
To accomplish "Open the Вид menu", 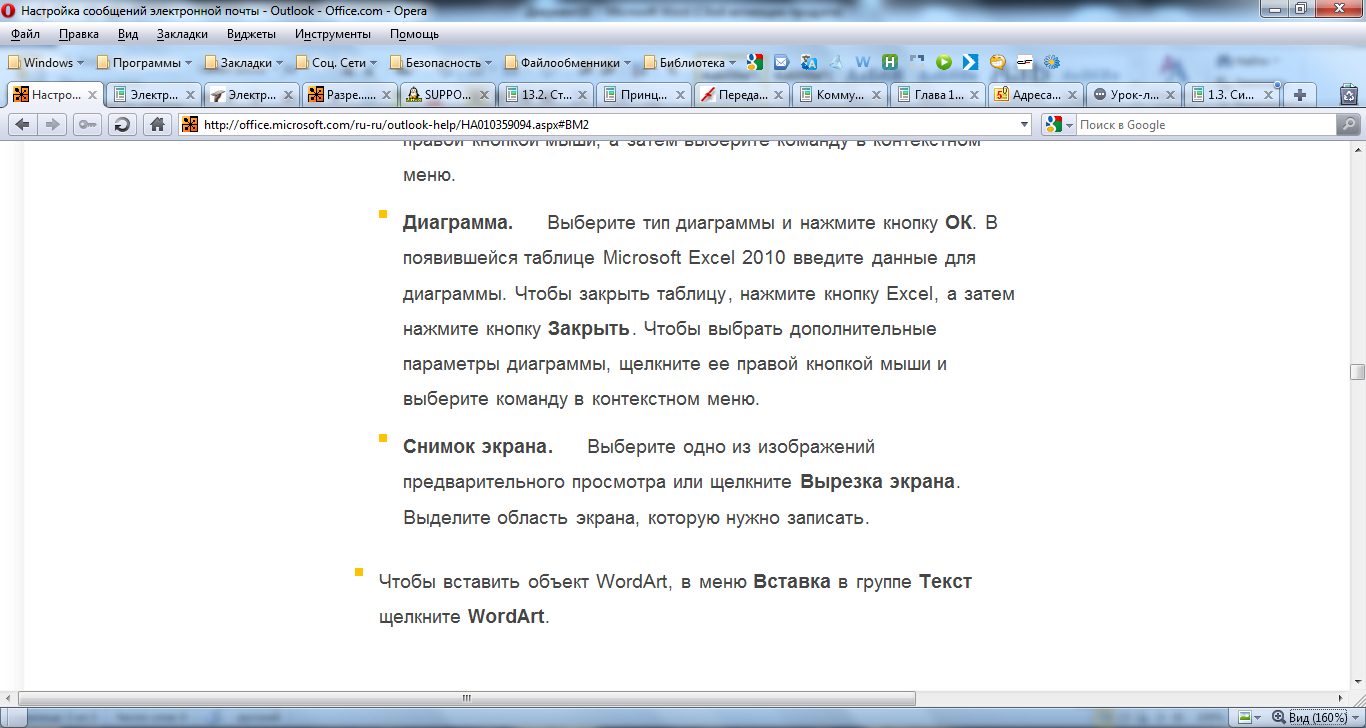I will 127,34.
